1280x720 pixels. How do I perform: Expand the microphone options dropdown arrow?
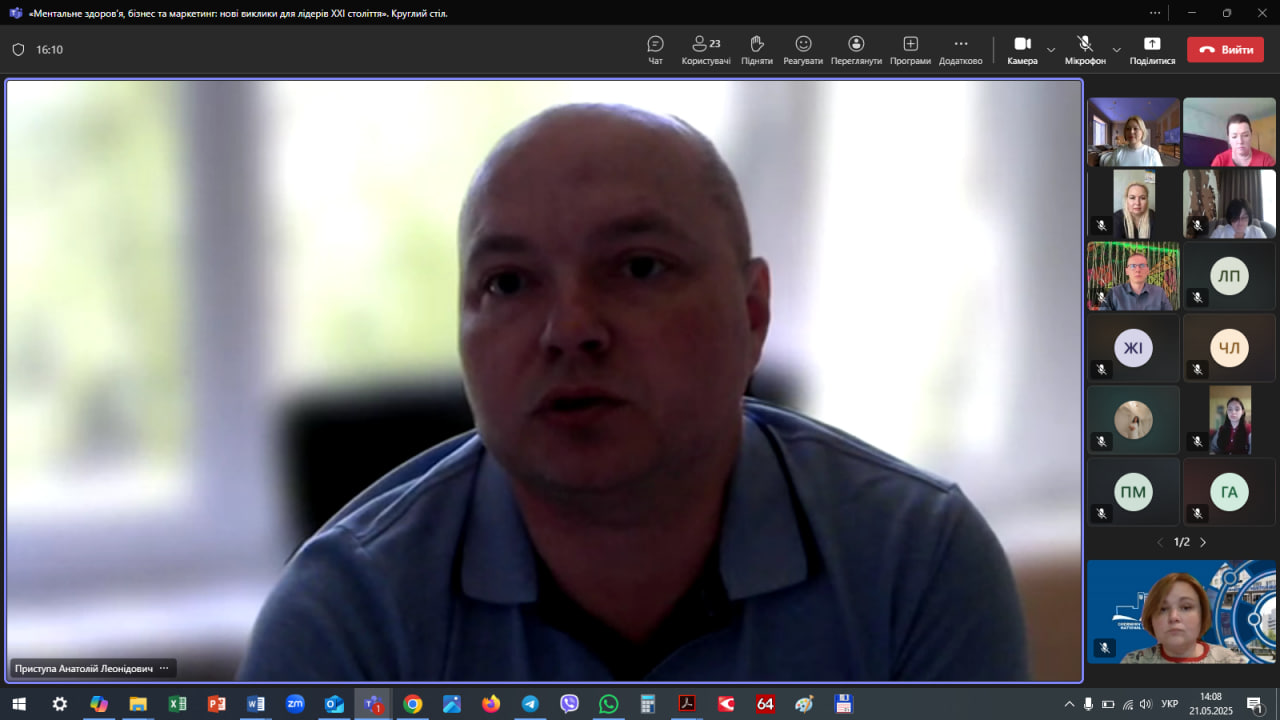1117,50
